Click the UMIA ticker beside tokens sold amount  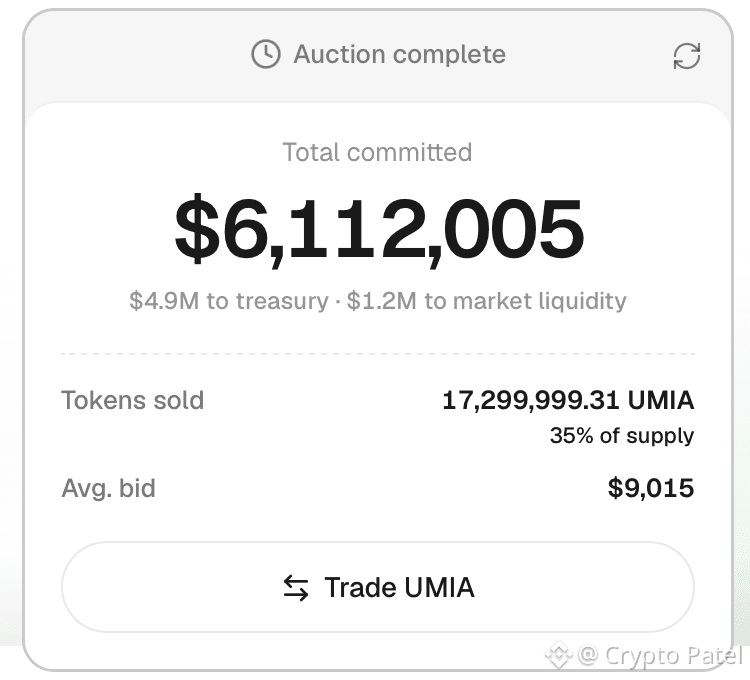(661, 400)
